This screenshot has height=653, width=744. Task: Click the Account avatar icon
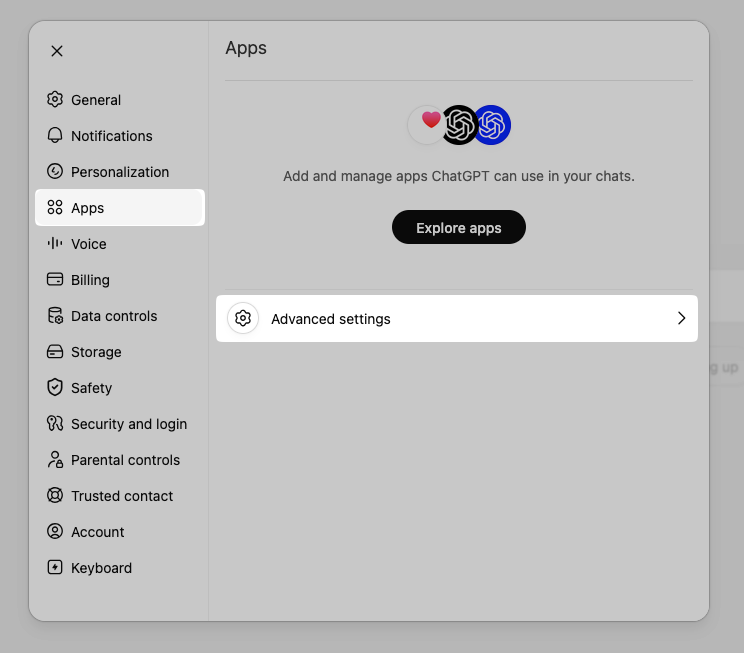[x=55, y=531]
